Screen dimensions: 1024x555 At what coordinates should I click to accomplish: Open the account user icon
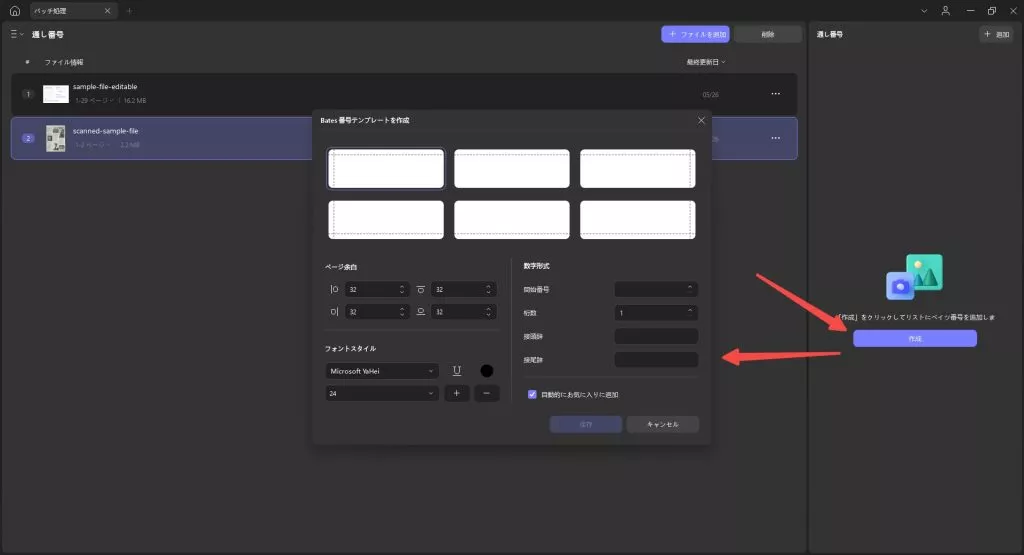[x=946, y=10]
